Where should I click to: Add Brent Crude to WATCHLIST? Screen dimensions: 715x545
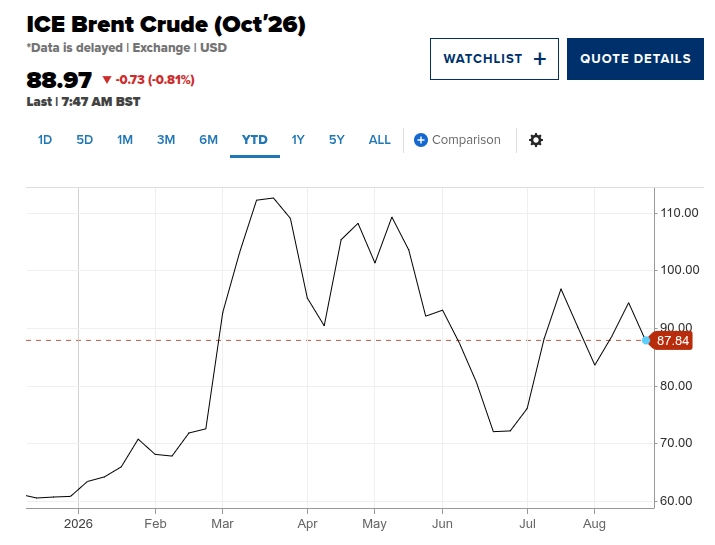(494, 59)
